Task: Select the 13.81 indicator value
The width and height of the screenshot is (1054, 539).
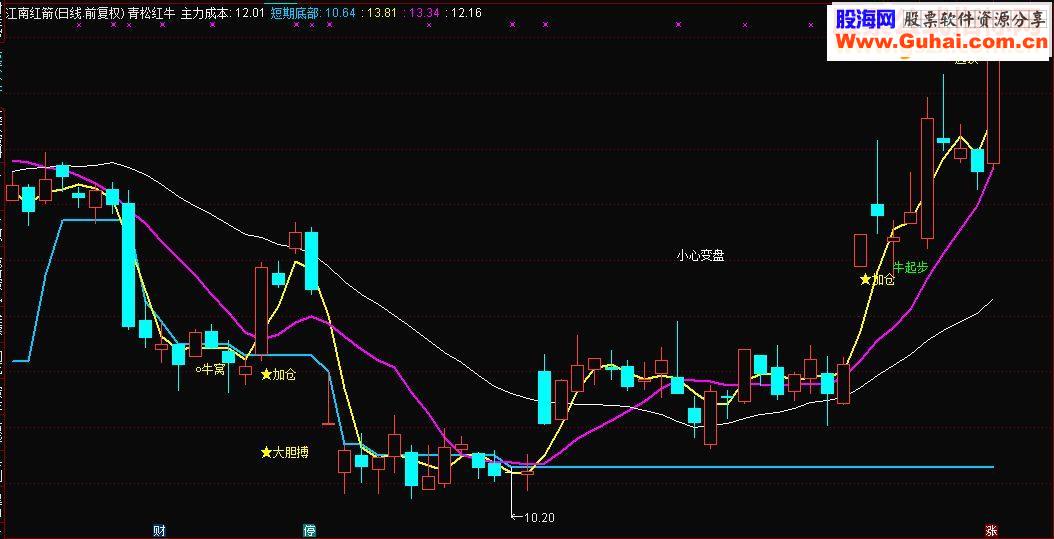Action: pyautogui.click(x=381, y=12)
